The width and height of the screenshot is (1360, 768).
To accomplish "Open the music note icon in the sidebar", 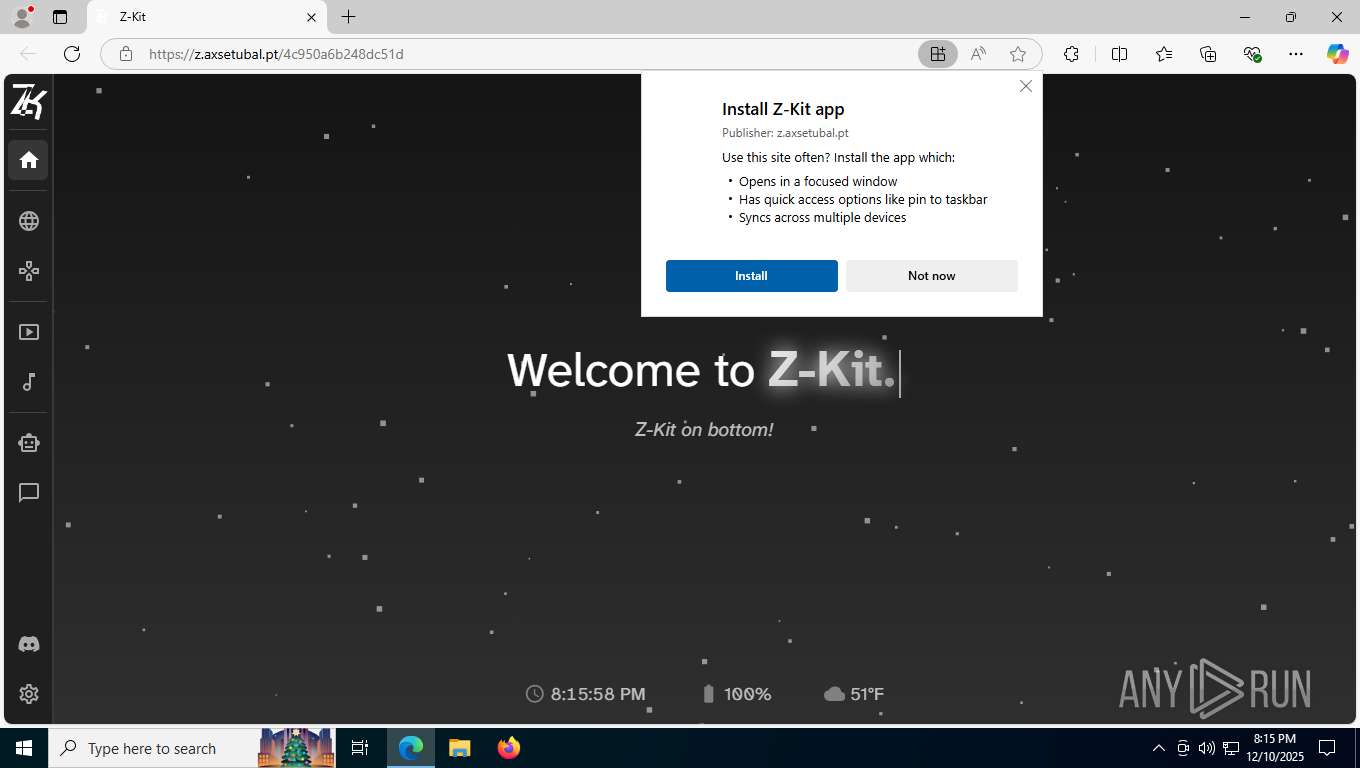I will click(x=28, y=382).
